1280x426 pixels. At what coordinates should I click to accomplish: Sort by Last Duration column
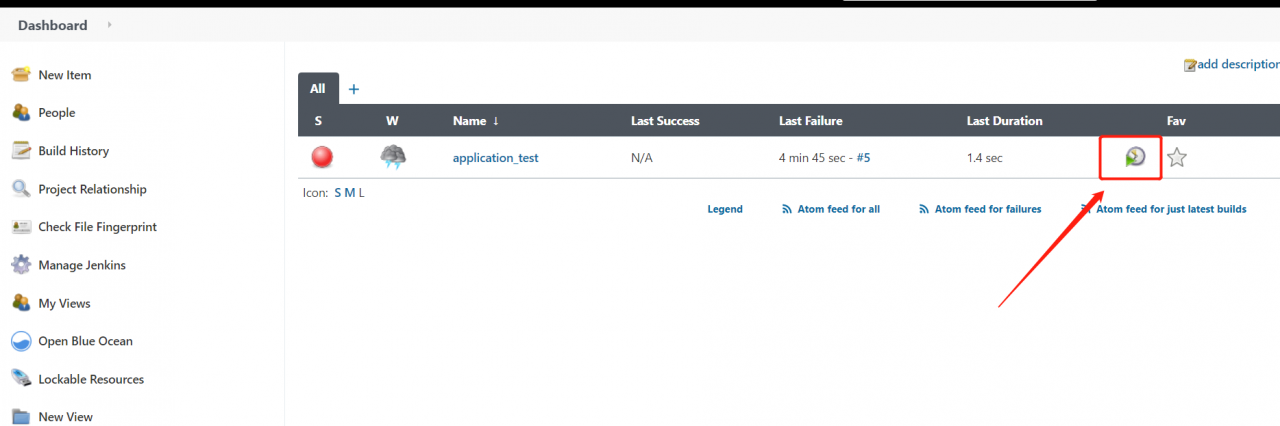coord(1005,121)
